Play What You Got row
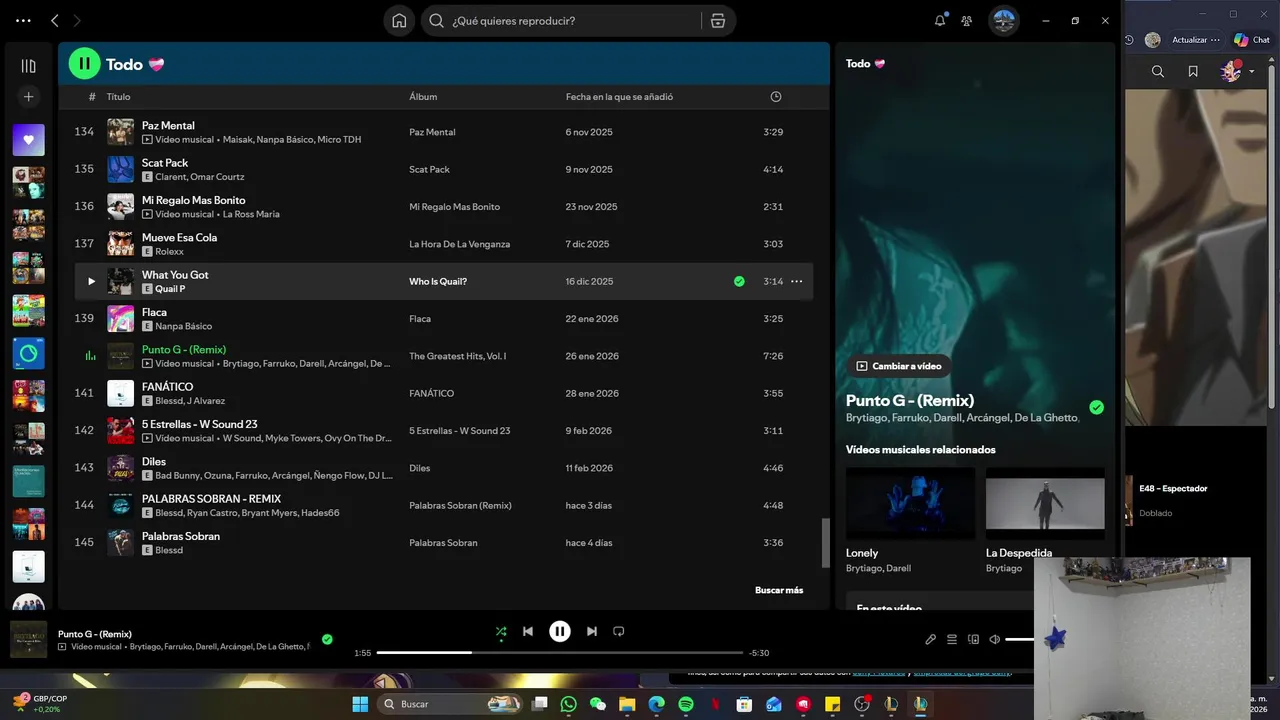 click(x=91, y=281)
